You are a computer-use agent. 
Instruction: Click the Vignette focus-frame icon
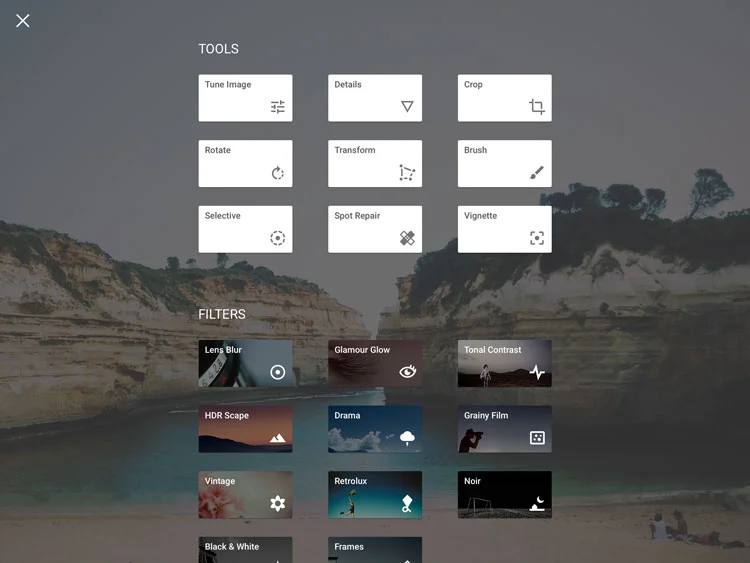point(537,238)
